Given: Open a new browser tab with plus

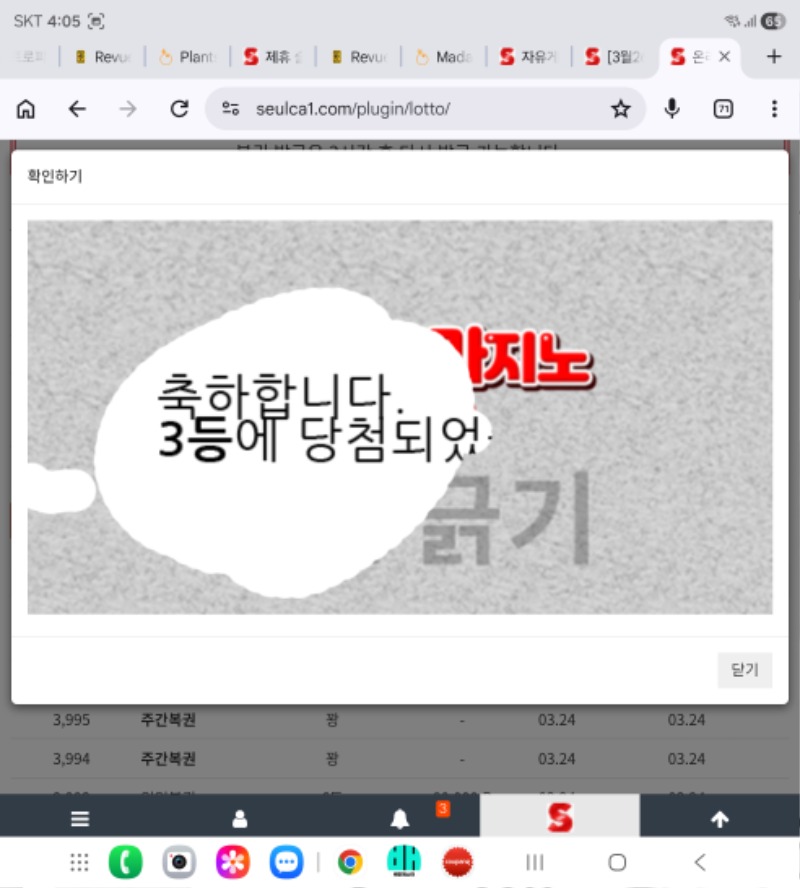Looking at the screenshot, I should pos(773,57).
